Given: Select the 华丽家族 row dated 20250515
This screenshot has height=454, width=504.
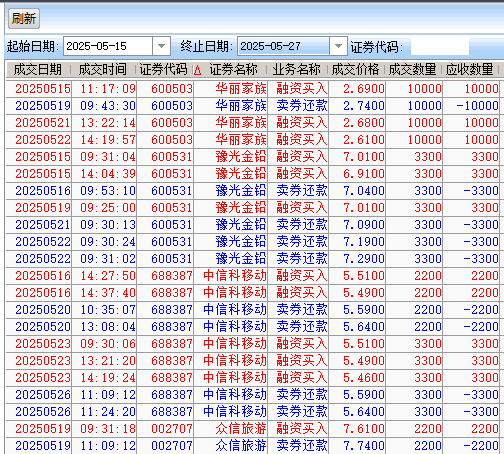Looking at the screenshot, I should click(252, 89).
